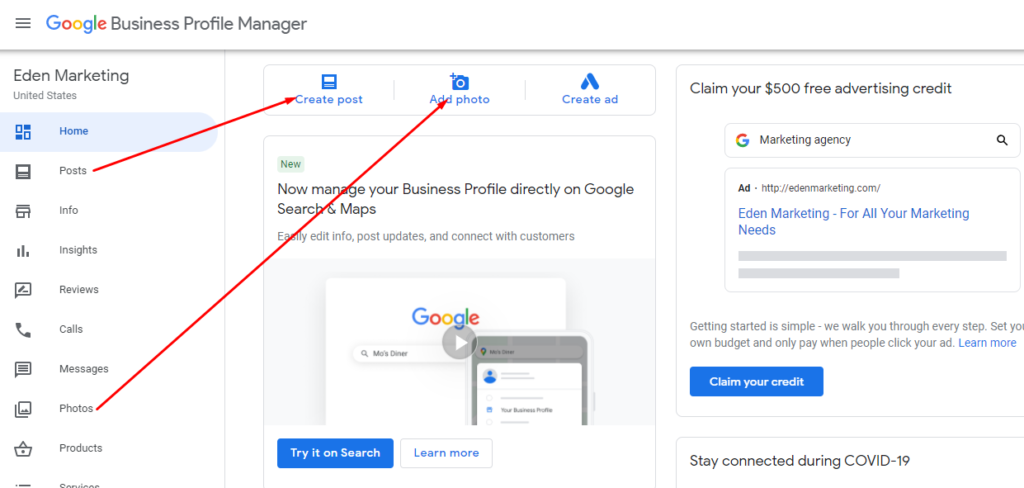
Task: Open Posts in the sidebar
Action: coord(73,171)
